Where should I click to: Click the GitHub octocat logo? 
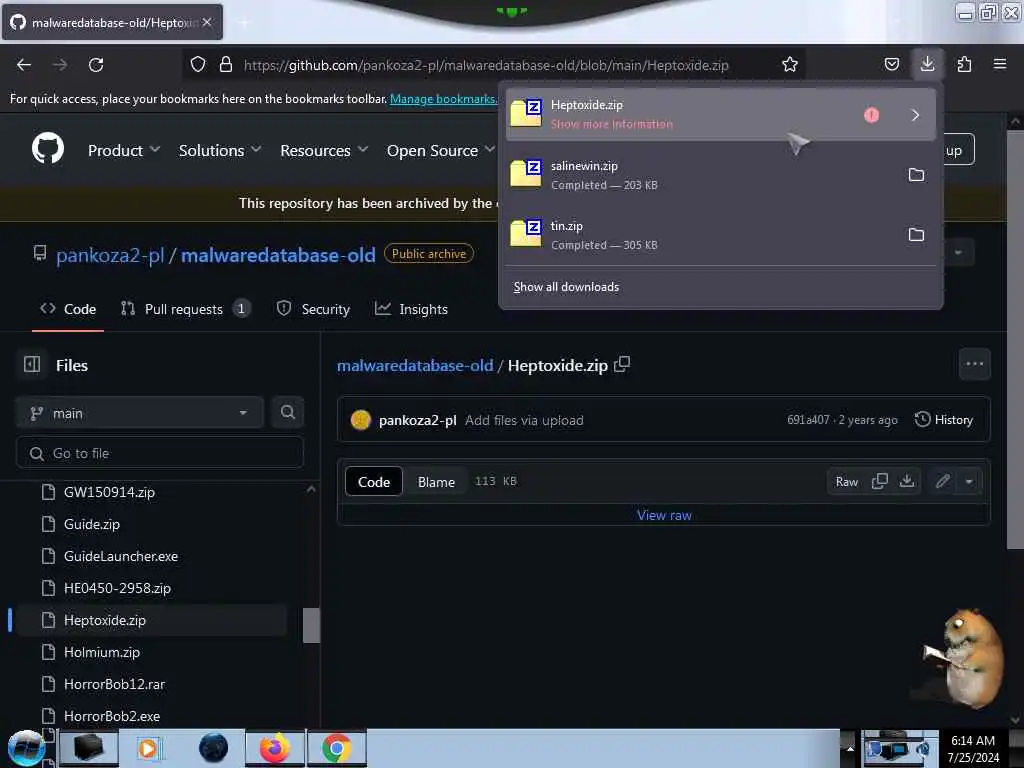(48, 149)
